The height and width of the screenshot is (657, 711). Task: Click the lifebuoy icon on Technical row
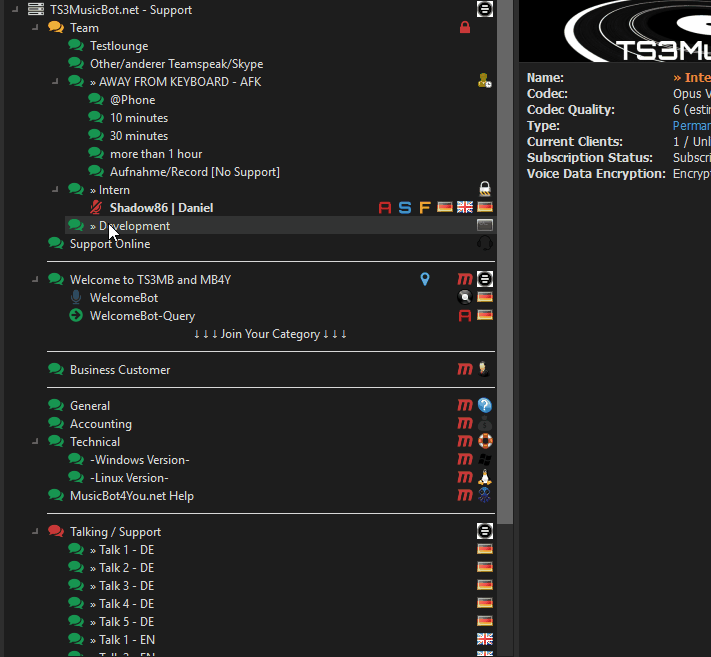(485, 441)
